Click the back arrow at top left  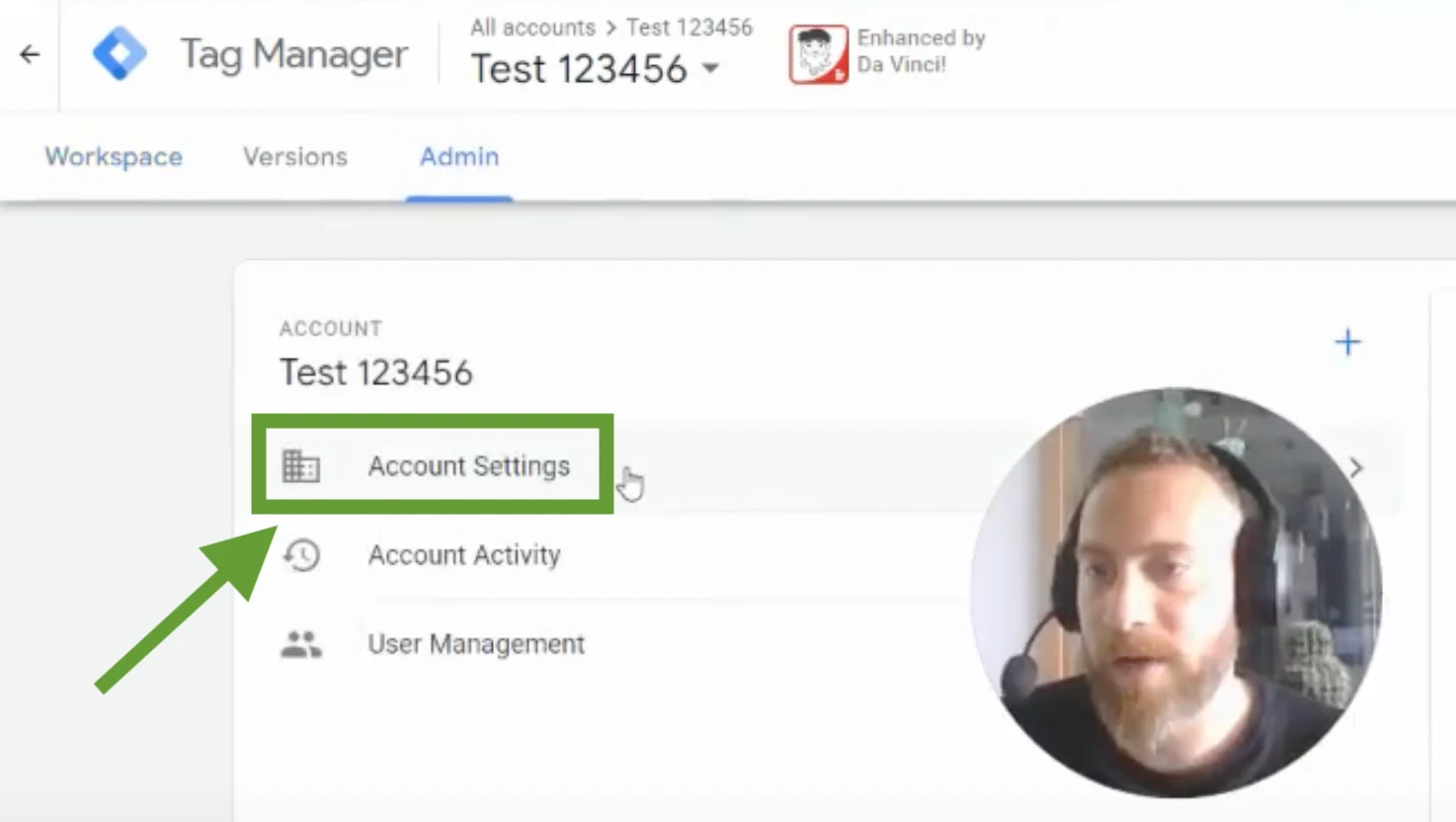coord(29,54)
